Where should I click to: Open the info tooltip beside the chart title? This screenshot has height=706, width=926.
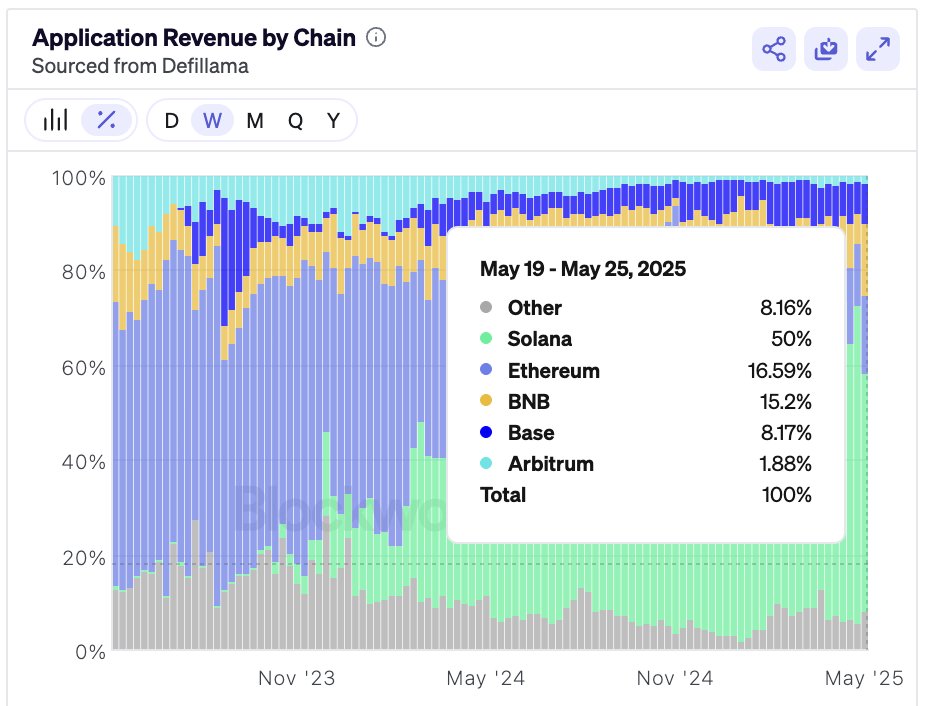point(375,37)
